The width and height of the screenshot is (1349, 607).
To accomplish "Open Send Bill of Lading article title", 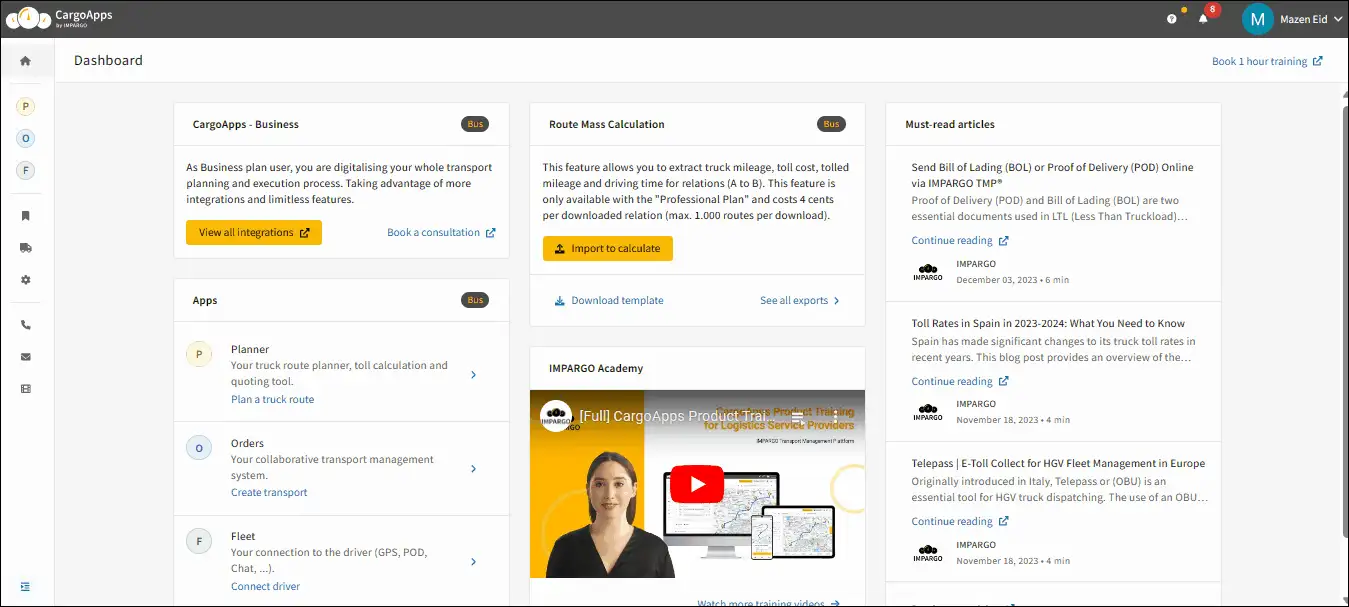I will 1052,175.
